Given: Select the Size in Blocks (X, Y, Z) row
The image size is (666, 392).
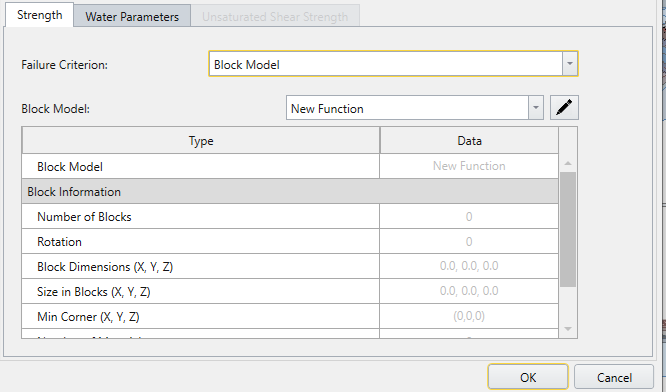Looking at the screenshot, I should pos(290,291).
